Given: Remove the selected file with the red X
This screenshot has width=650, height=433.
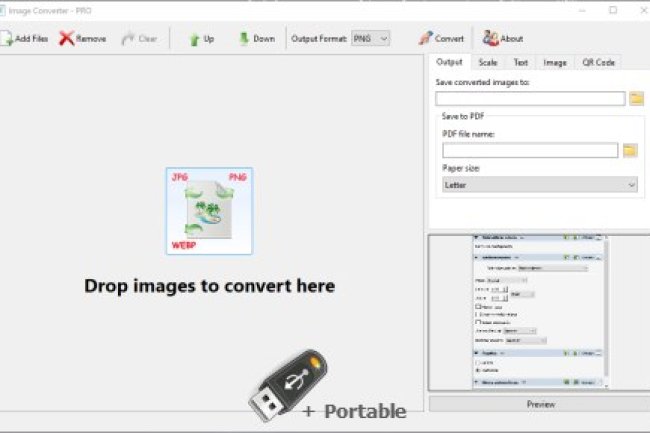Looking at the screenshot, I should [x=67, y=39].
